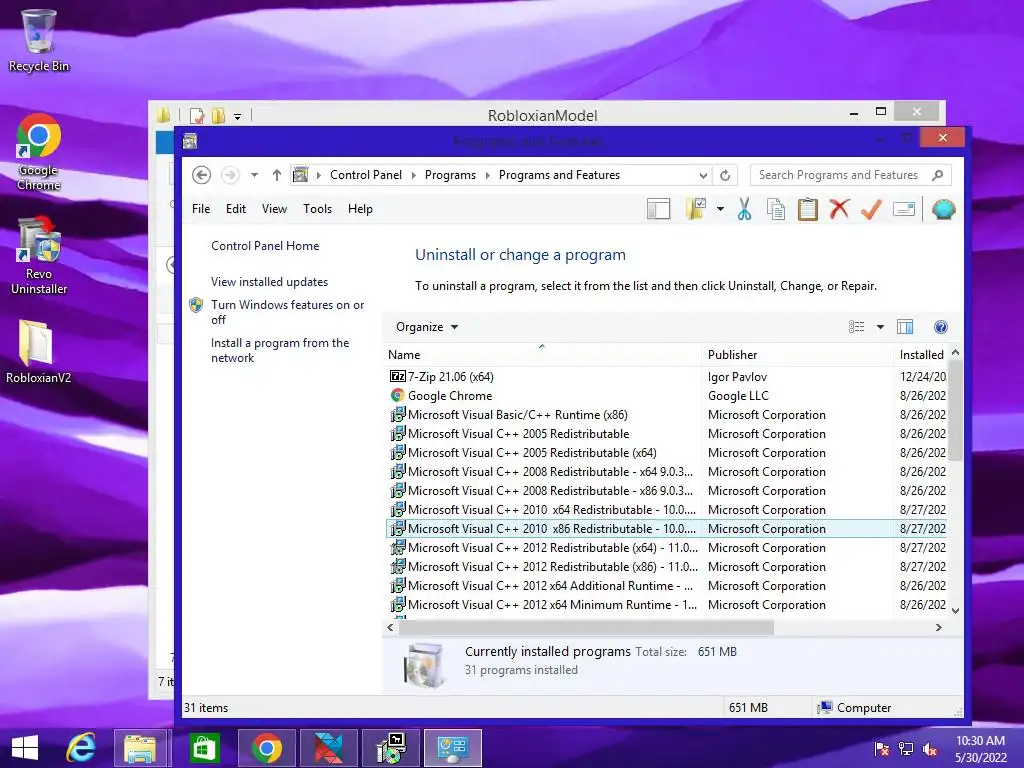Click View installed updates link
Image resolution: width=1024 pixels, height=768 pixels.
click(269, 282)
